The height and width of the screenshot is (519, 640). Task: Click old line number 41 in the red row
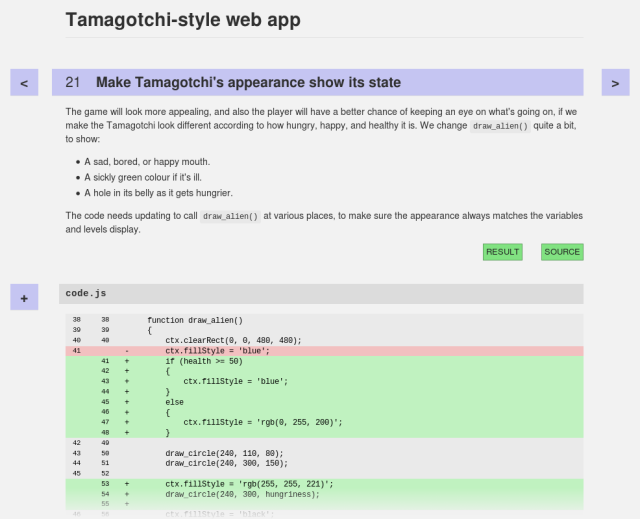click(76, 350)
